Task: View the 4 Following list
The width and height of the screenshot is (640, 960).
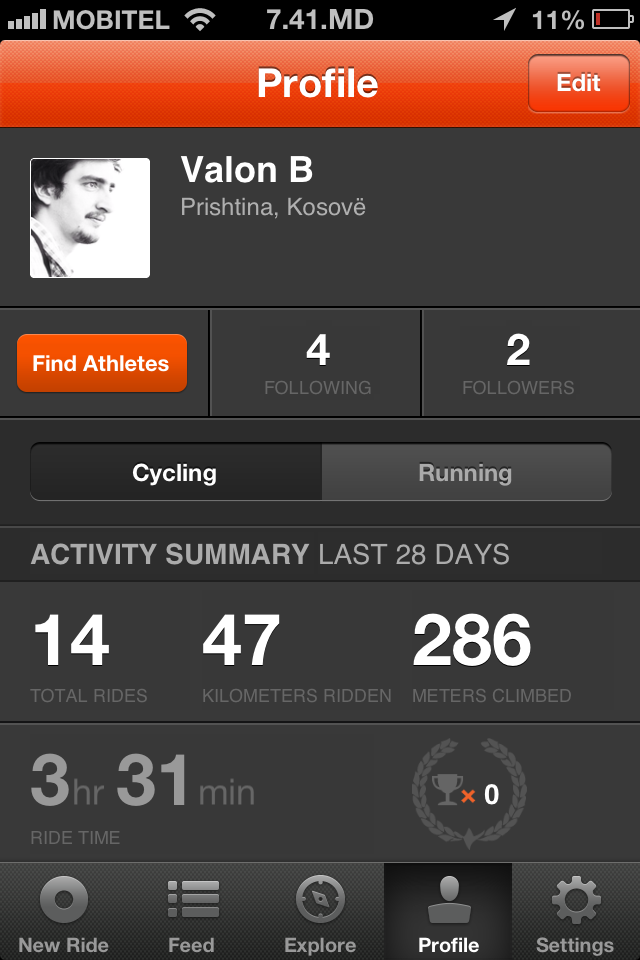Action: pyautogui.click(x=317, y=363)
